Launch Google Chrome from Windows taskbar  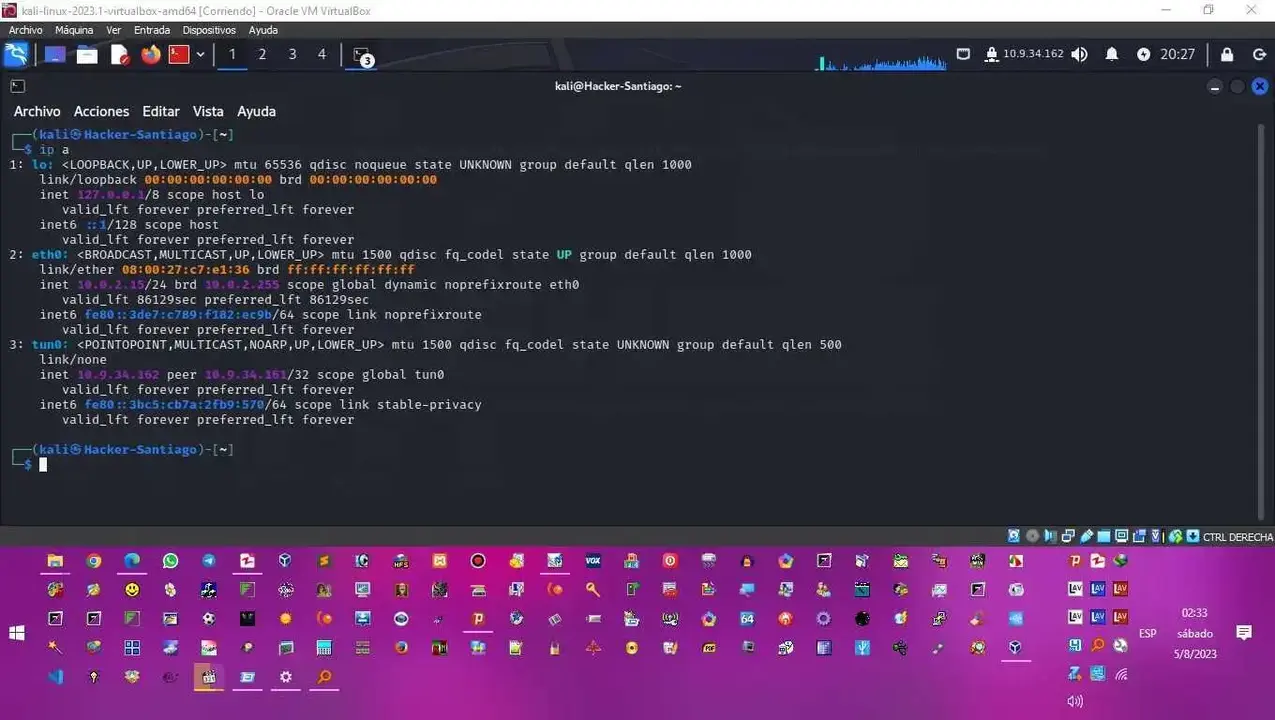[x=93, y=561]
